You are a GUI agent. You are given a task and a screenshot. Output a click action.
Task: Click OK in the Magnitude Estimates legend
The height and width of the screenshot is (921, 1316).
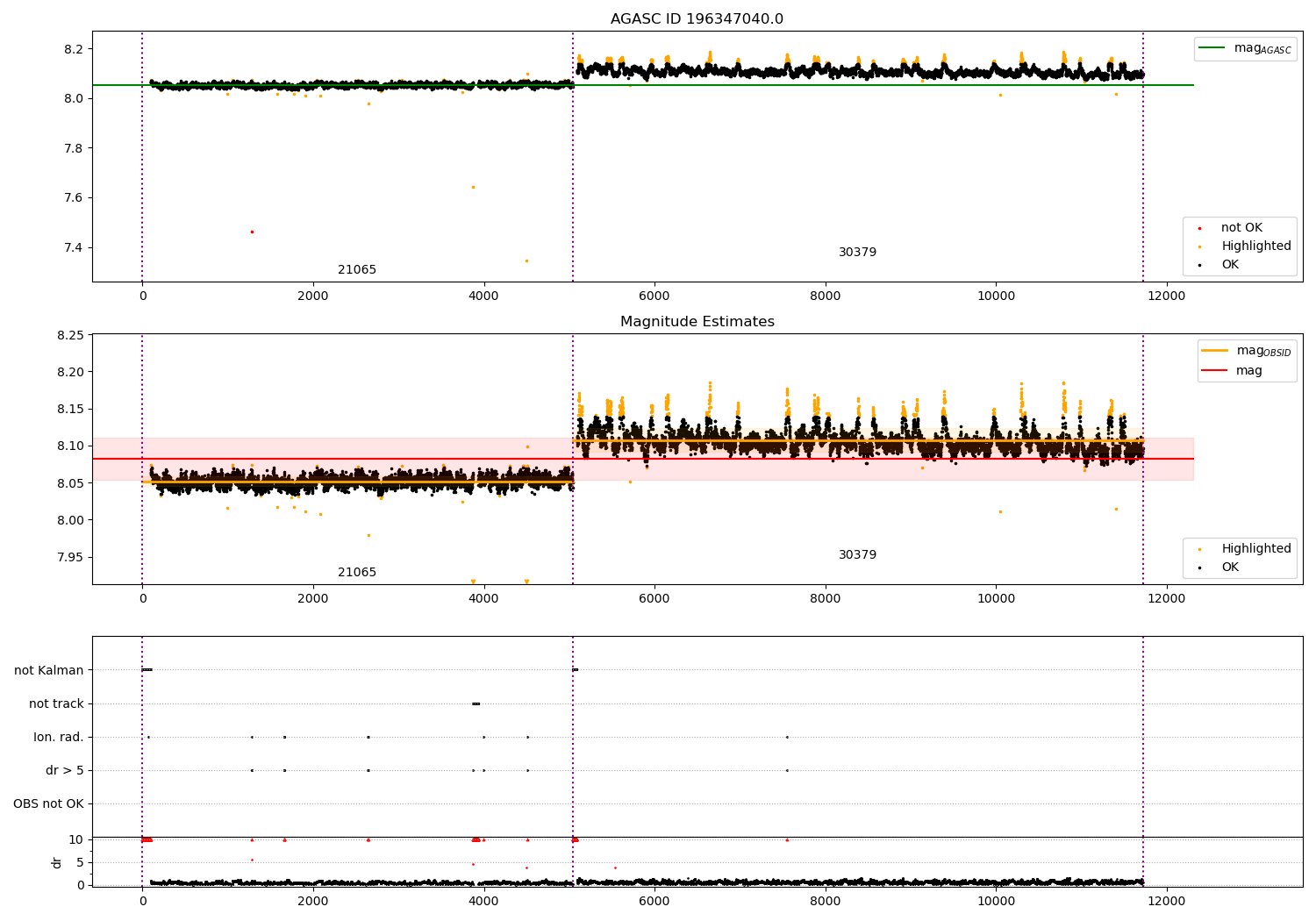tap(1230, 568)
